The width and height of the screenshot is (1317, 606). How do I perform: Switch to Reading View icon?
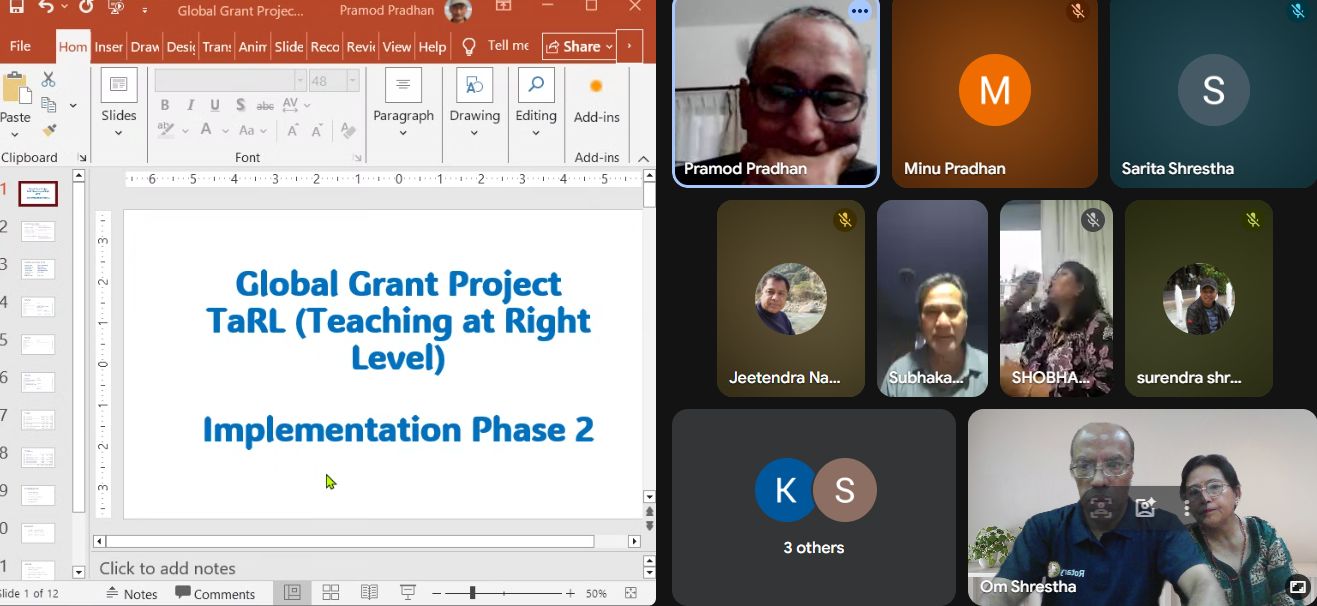point(369,593)
